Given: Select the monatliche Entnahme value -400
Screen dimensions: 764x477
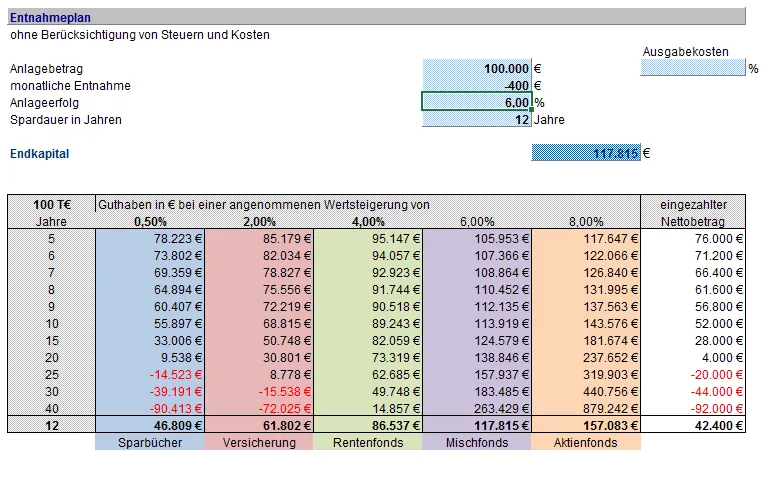Looking at the screenshot, I should point(477,86).
